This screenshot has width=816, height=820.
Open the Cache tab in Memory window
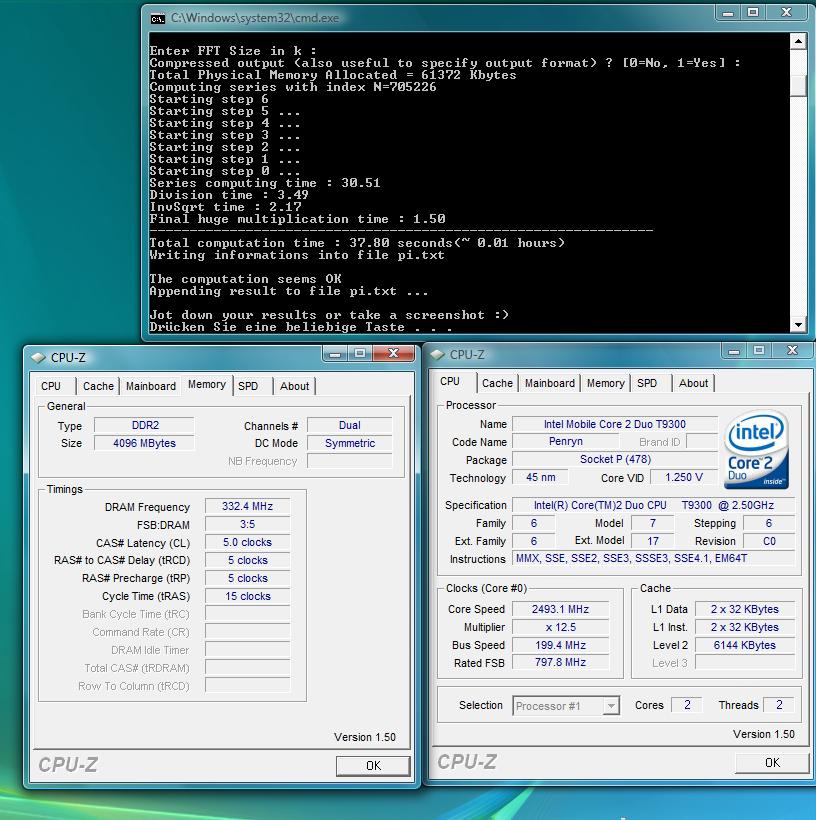click(98, 386)
